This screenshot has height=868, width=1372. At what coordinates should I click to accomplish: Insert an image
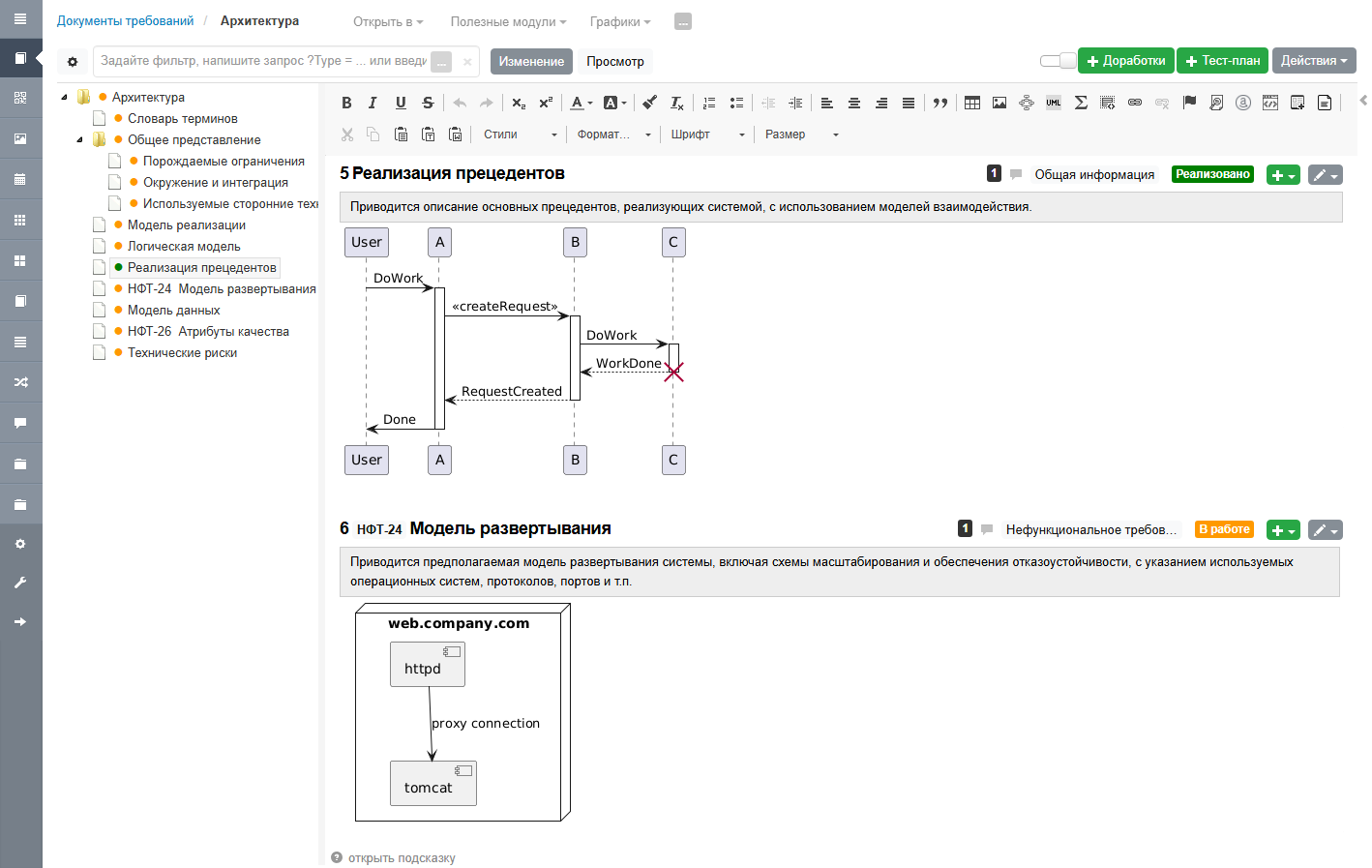[999, 103]
